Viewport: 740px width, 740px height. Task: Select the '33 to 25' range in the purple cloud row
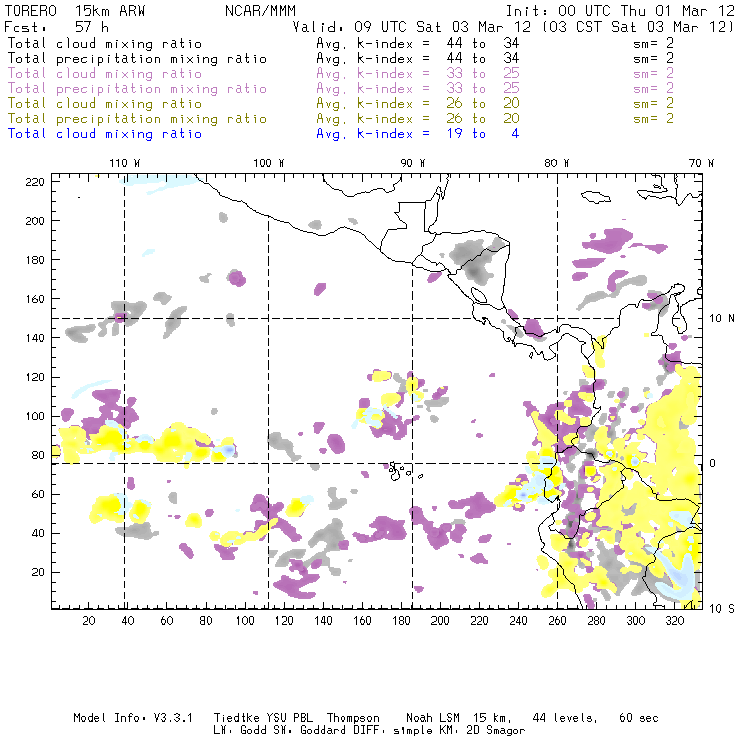(483, 74)
